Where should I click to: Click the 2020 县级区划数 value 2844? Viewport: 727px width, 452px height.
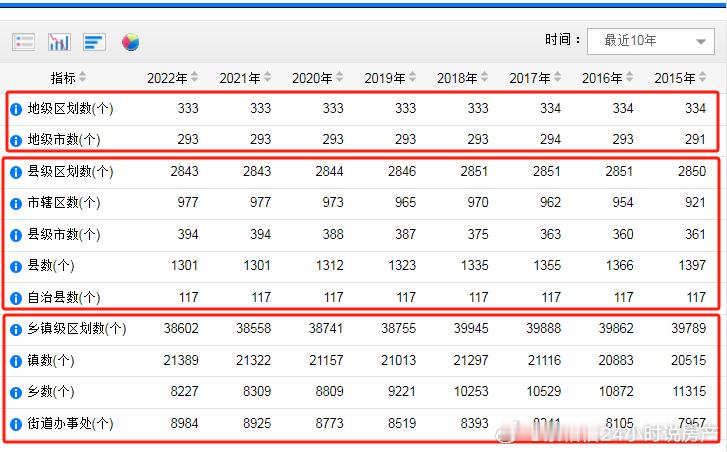point(329,172)
